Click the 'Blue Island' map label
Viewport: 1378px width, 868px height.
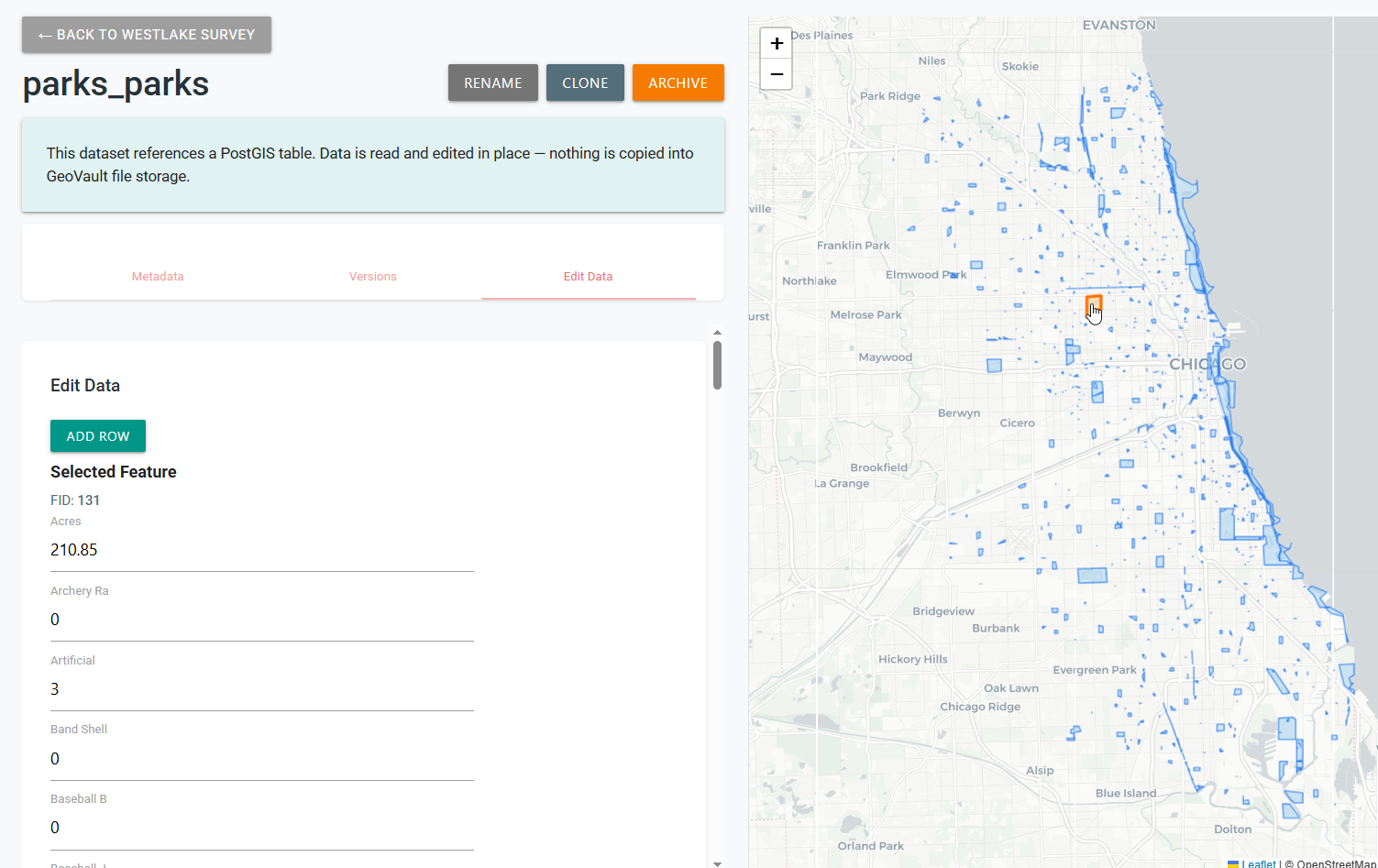(1126, 794)
